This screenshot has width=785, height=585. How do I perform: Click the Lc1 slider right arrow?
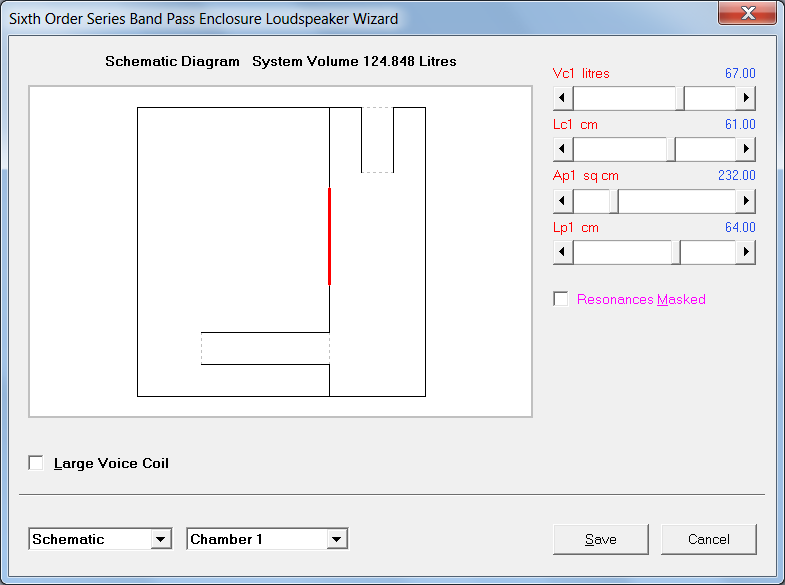tap(745, 149)
